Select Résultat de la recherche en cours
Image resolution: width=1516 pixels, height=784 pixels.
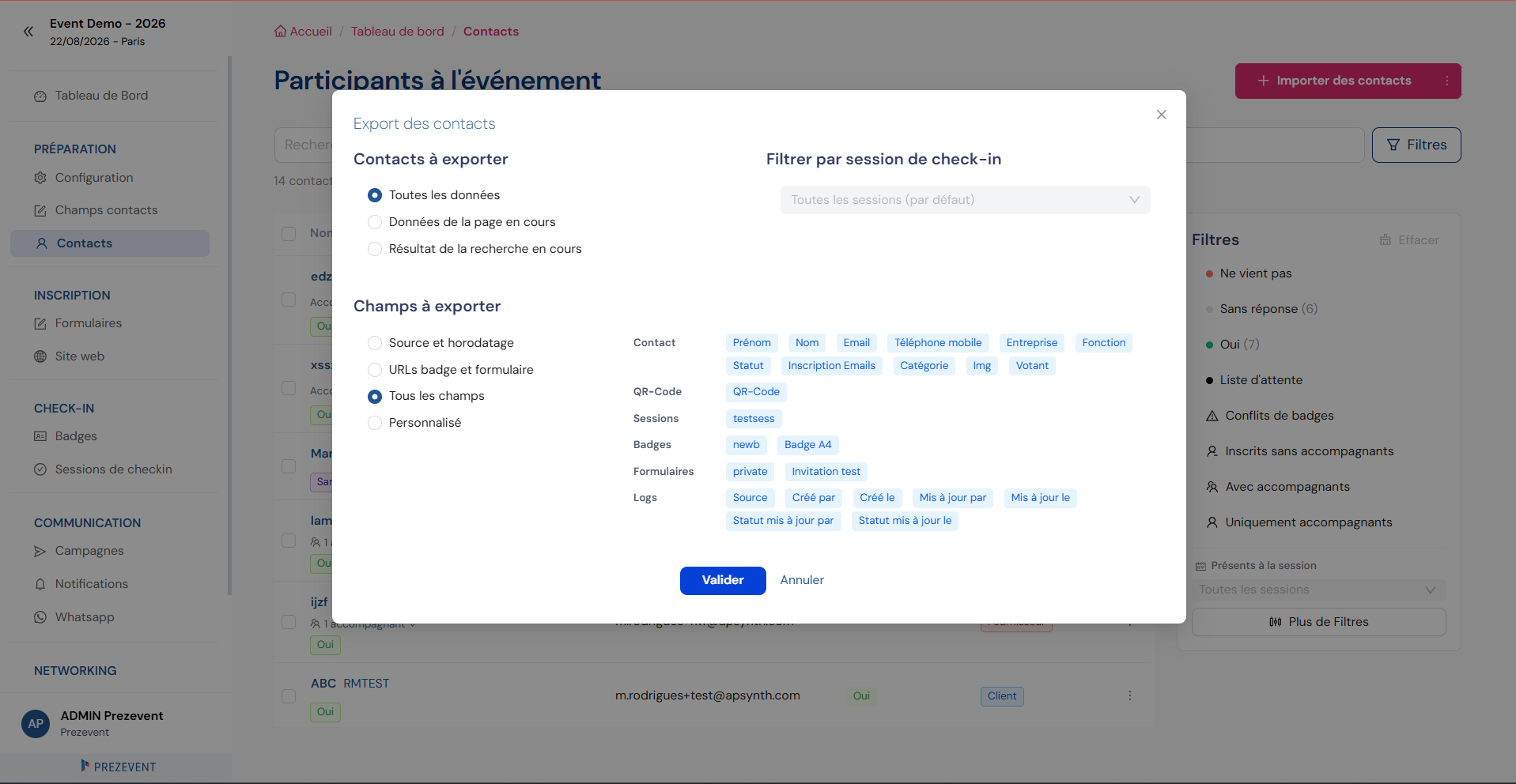[375, 249]
